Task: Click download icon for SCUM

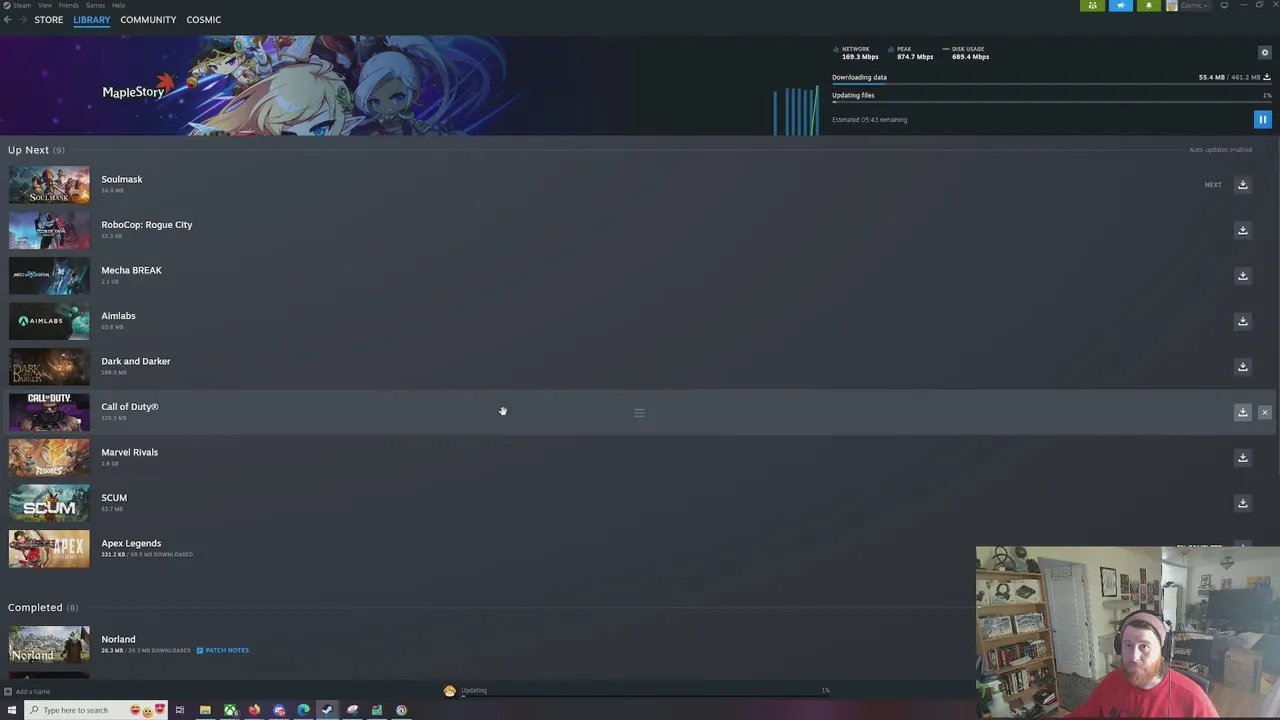Action: [1243, 503]
